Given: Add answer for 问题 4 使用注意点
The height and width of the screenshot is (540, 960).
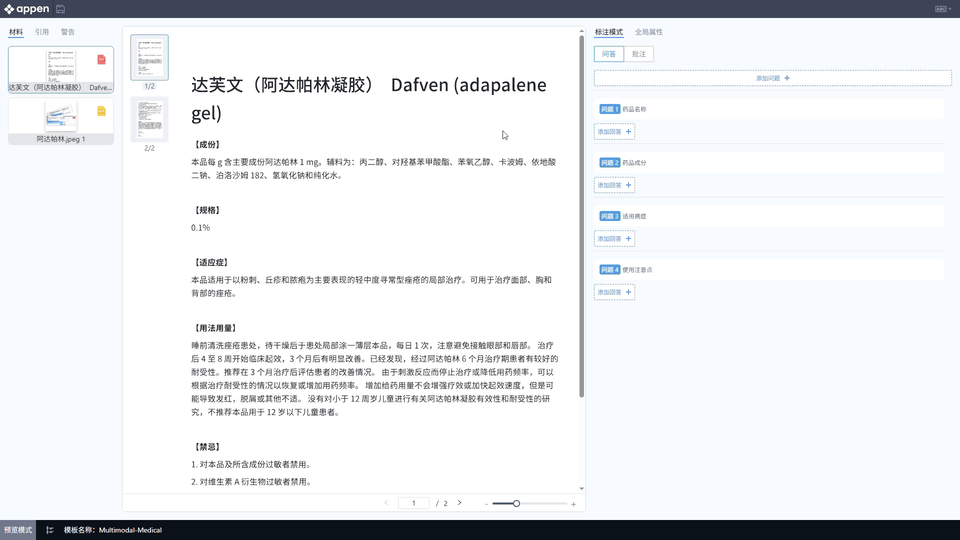Looking at the screenshot, I should point(614,292).
